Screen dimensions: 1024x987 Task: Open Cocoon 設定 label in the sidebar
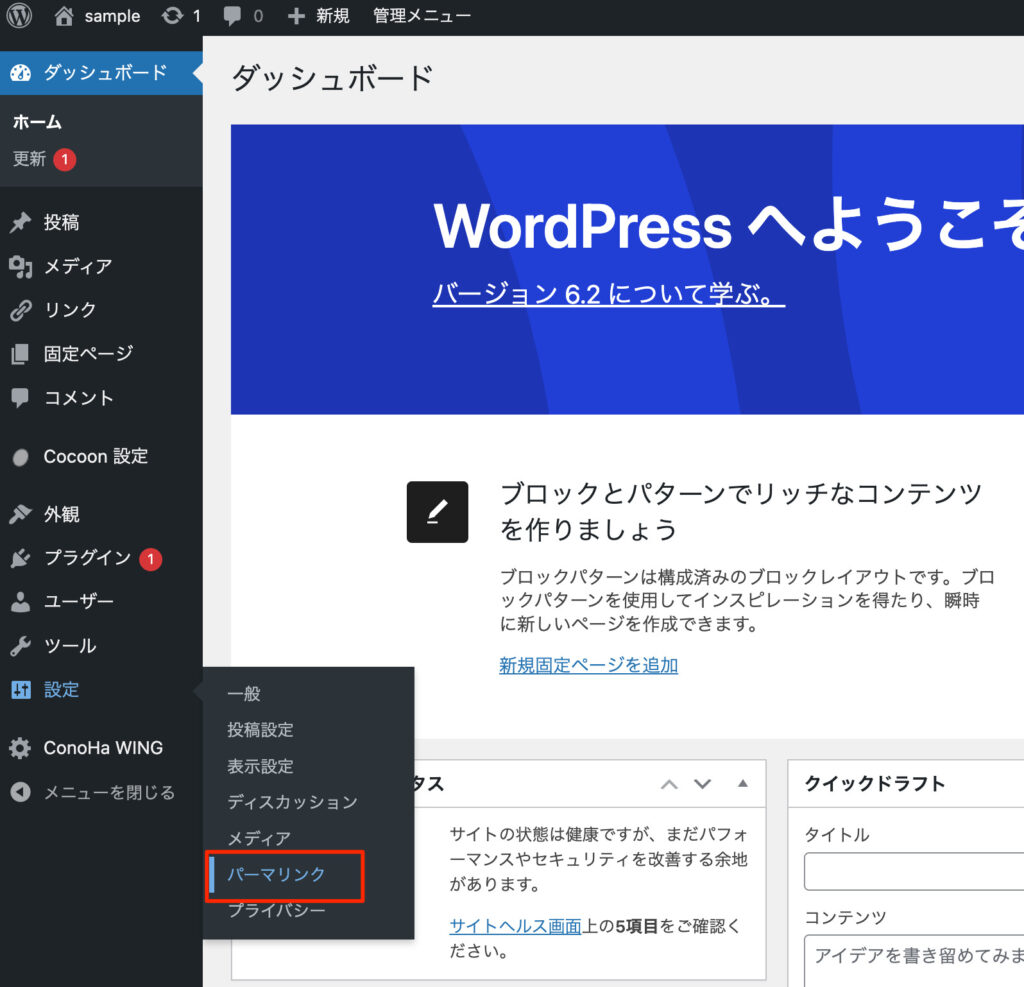point(96,456)
